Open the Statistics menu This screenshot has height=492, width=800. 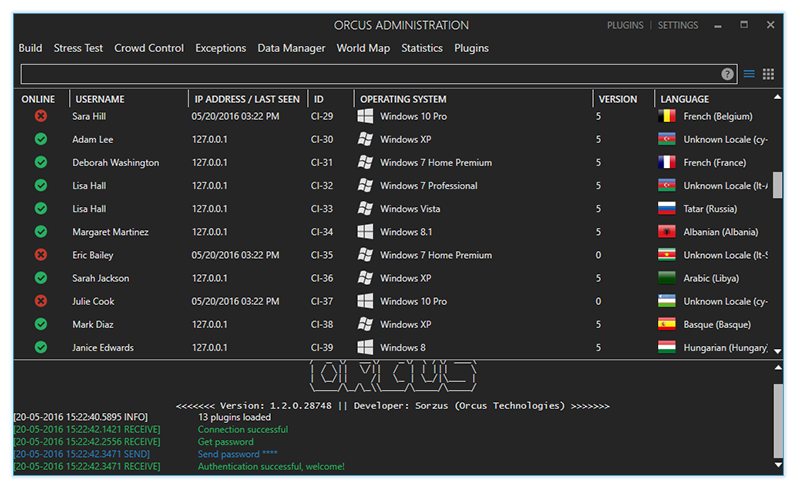click(x=422, y=48)
